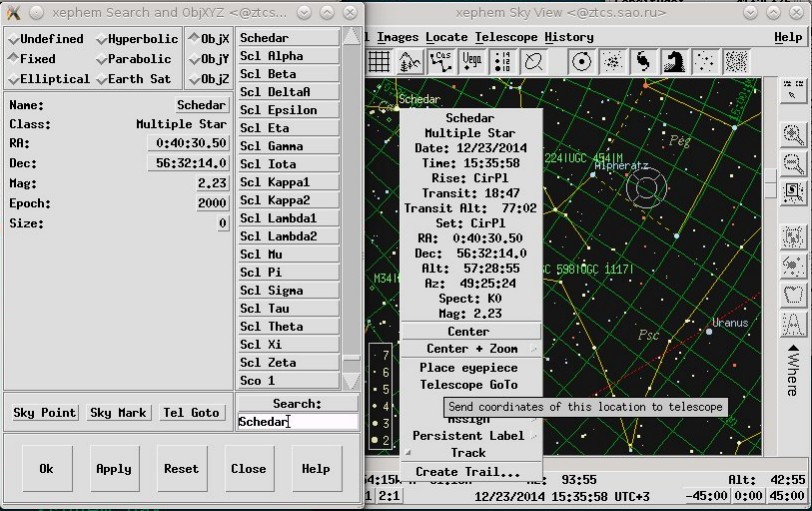Edit the Dec field 56:32:14.0
The image size is (812, 511).
tap(188, 164)
